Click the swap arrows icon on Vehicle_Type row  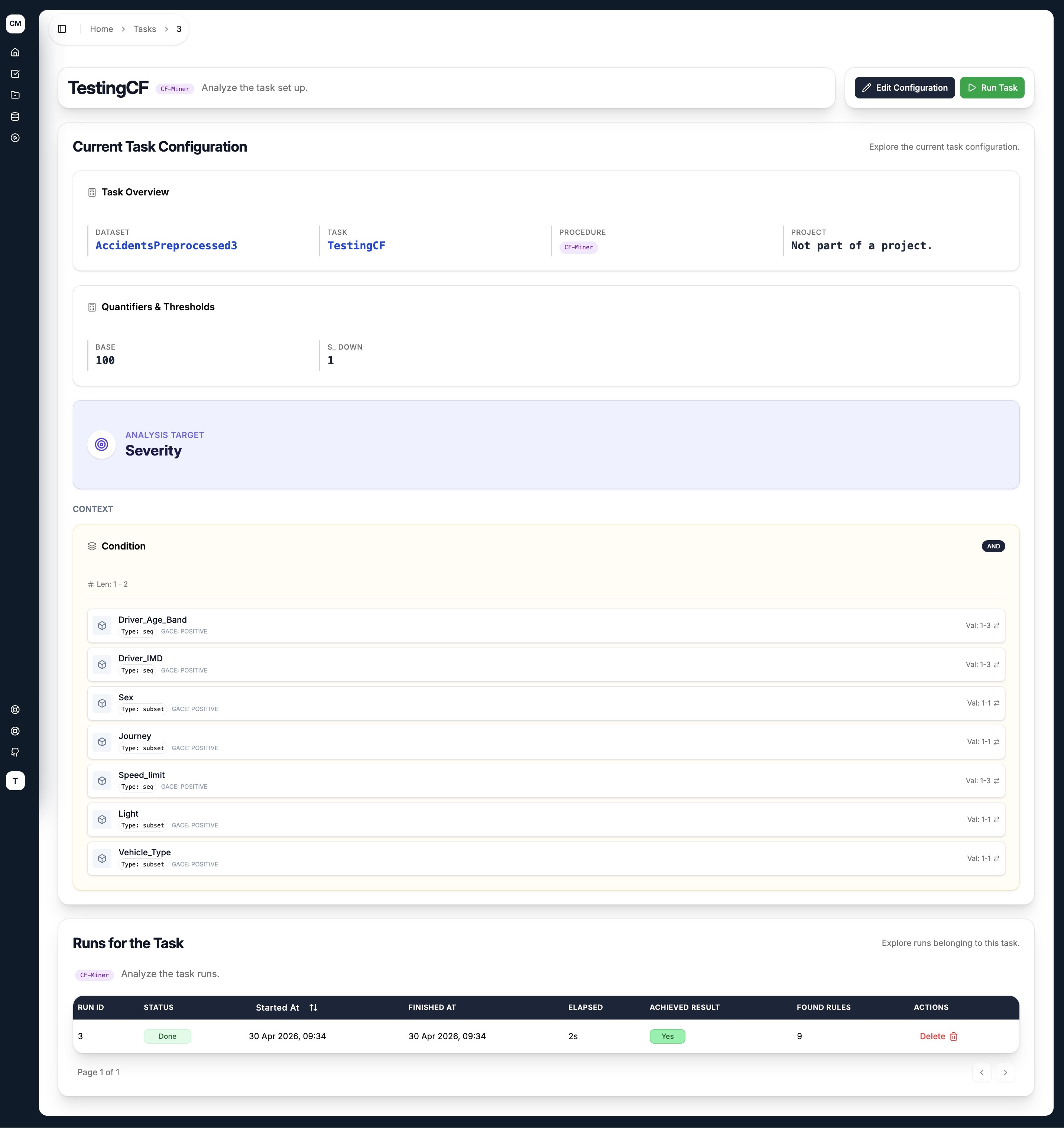[996, 859]
